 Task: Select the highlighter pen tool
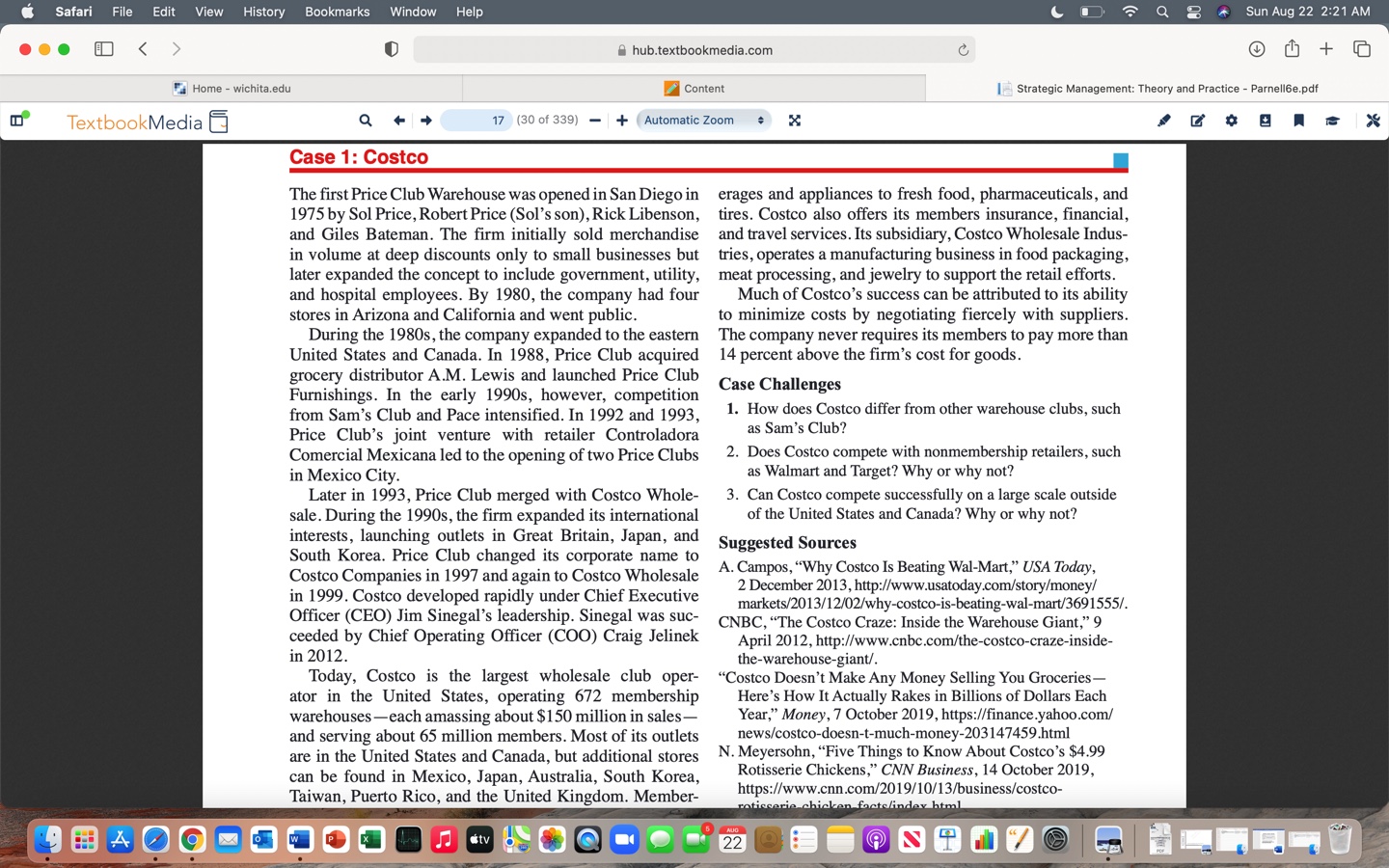click(1164, 121)
